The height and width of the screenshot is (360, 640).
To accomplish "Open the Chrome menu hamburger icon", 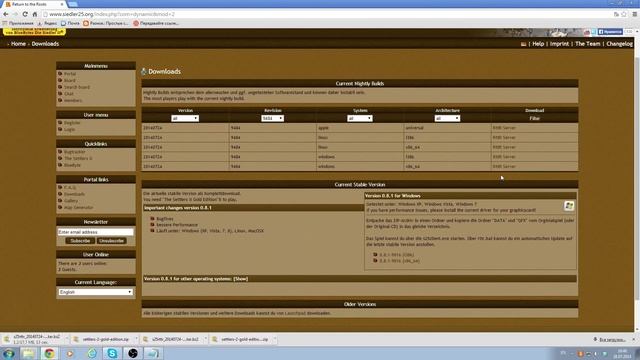I will 635,14.
